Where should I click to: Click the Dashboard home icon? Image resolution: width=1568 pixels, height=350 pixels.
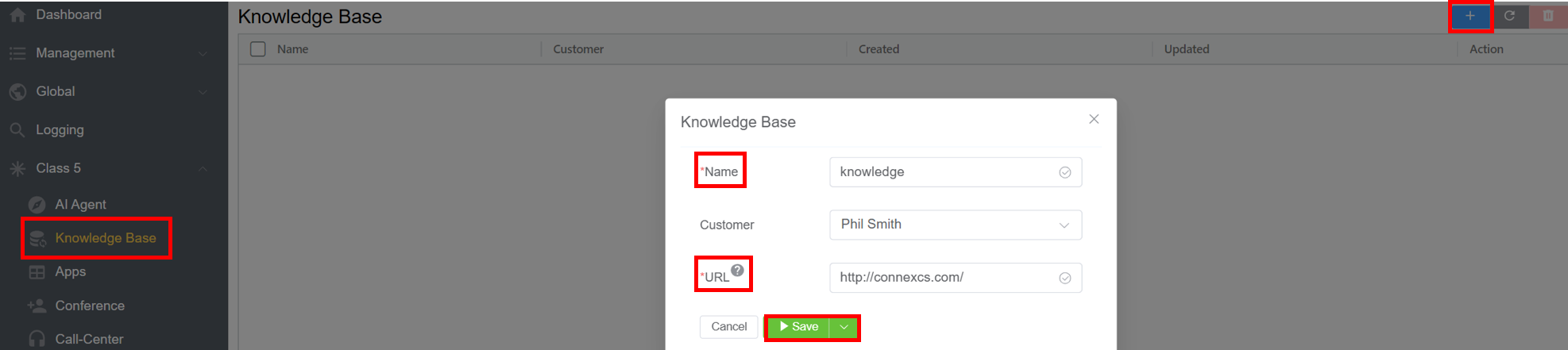pyautogui.click(x=17, y=14)
